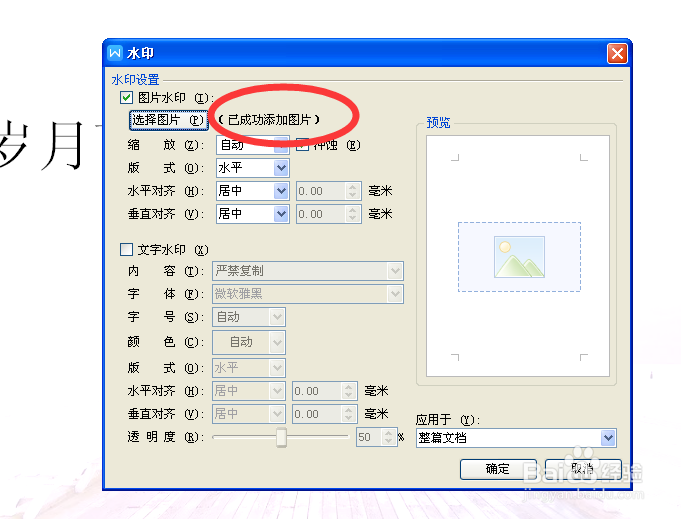Open the 应用于 dropdown showing 整篇文档

click(x=516, y=438)
